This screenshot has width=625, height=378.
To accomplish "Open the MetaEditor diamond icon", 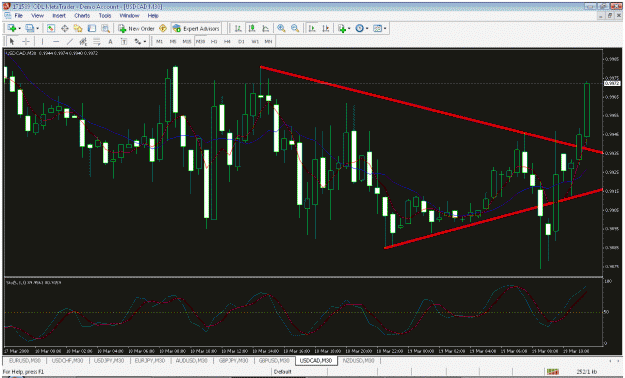I will (163, 28).
